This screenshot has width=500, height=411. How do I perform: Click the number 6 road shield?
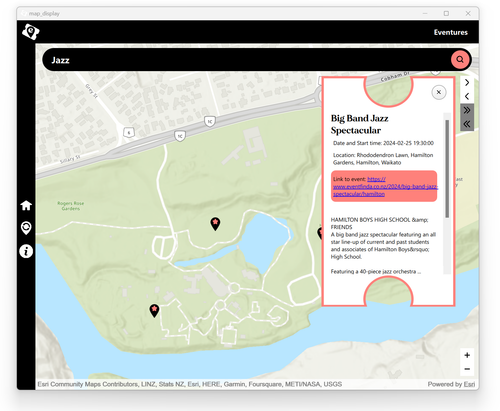(129, 133)
